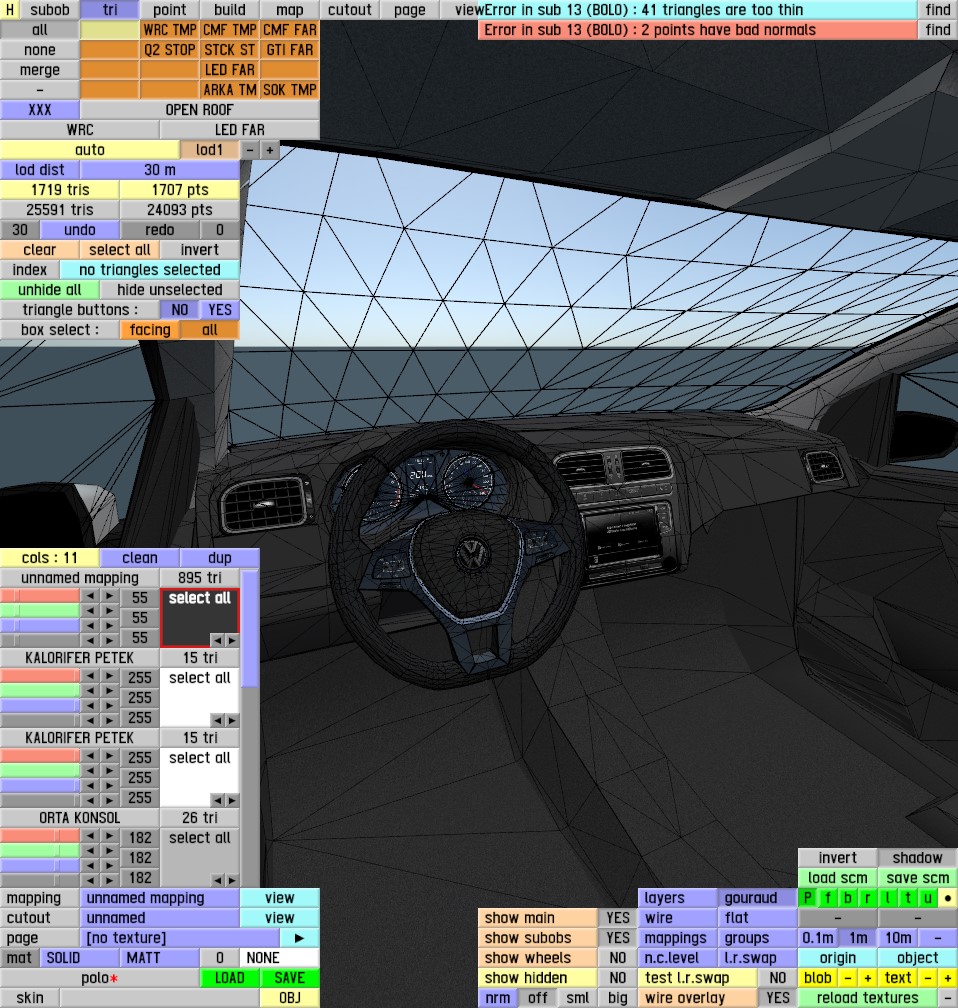Click left arrow inside dark unnamed mapping swatch
This screenshot has width=958, height=1008.
[218, 640]
